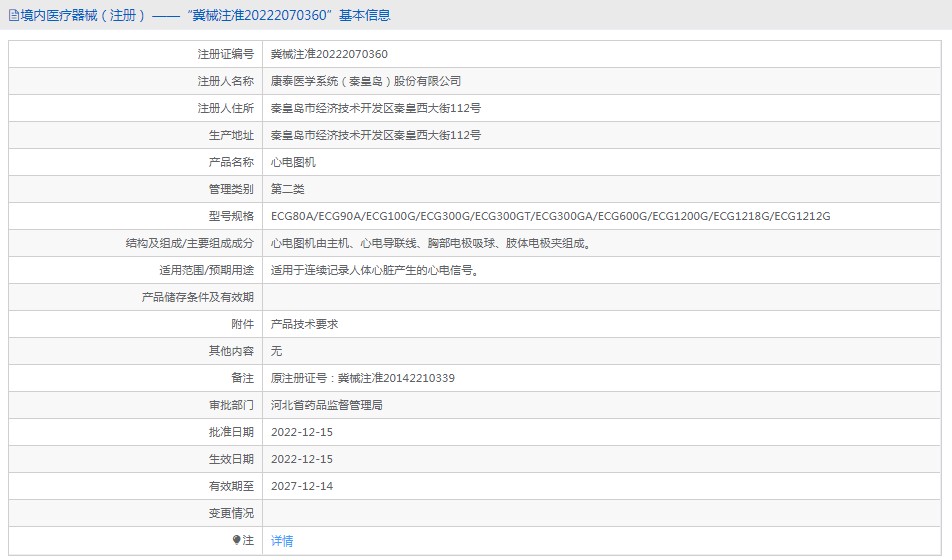Image resolution: width=952 pixels, height=560 pixels.
Task: Select the registration number 冀械注准20222070360 in the table
Action: click(329, 54)
